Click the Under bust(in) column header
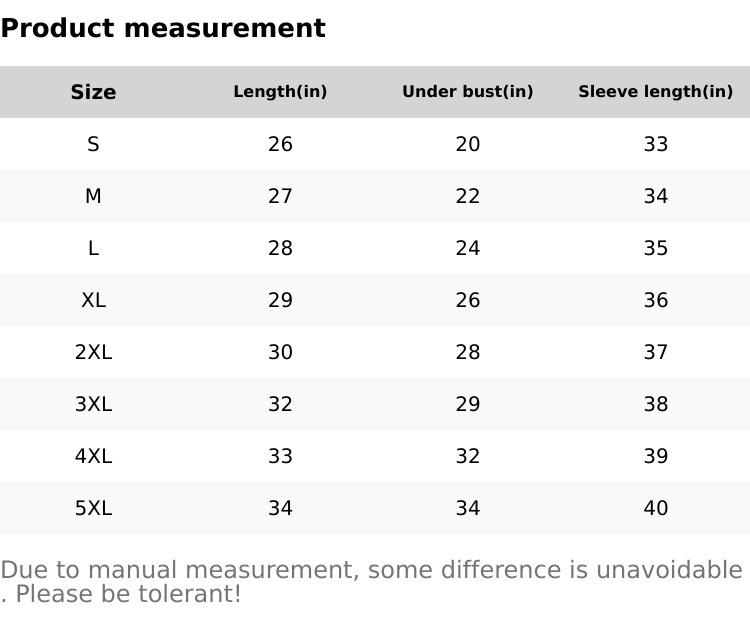 tap(467, 92)
